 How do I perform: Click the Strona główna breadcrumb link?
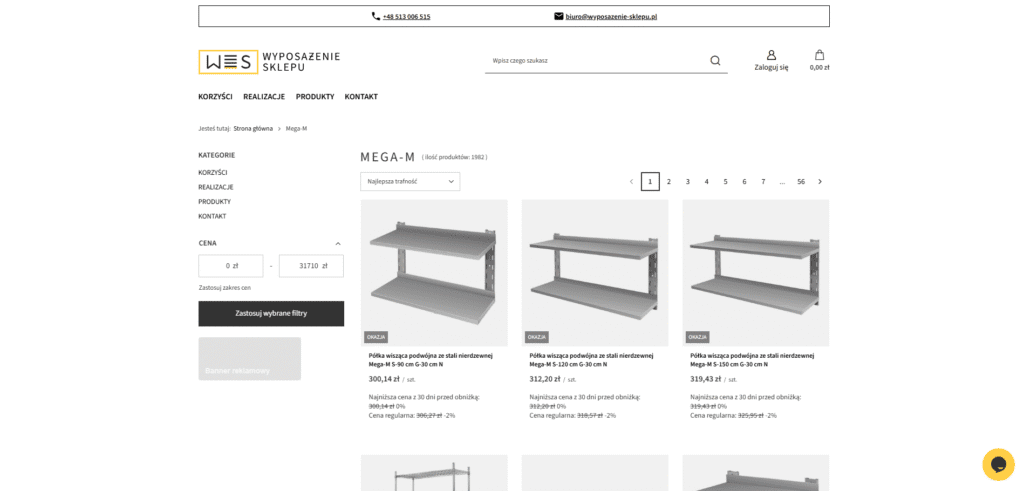[x=253, y=128]
